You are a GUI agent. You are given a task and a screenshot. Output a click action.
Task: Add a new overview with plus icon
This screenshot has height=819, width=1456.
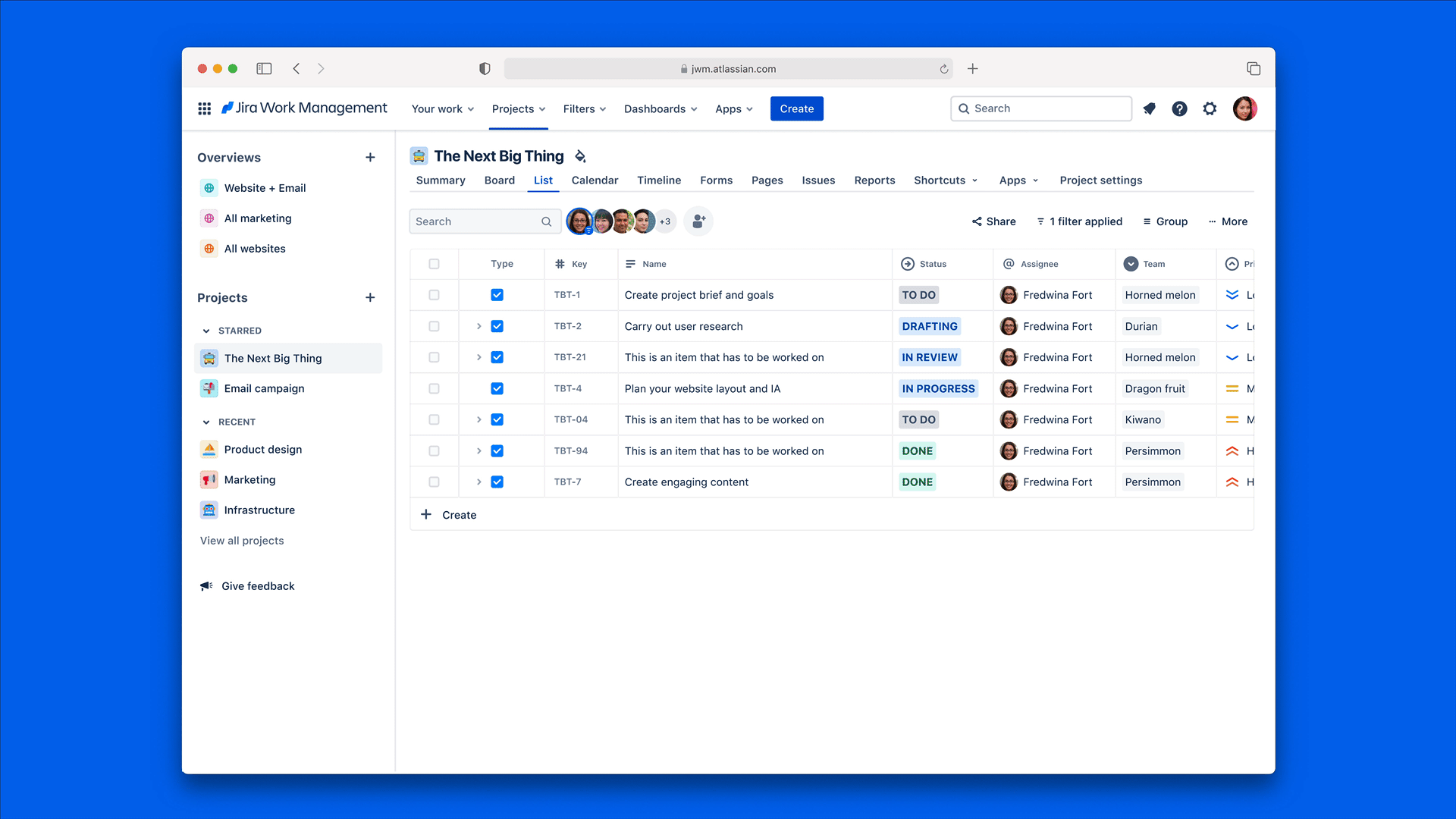370,157
